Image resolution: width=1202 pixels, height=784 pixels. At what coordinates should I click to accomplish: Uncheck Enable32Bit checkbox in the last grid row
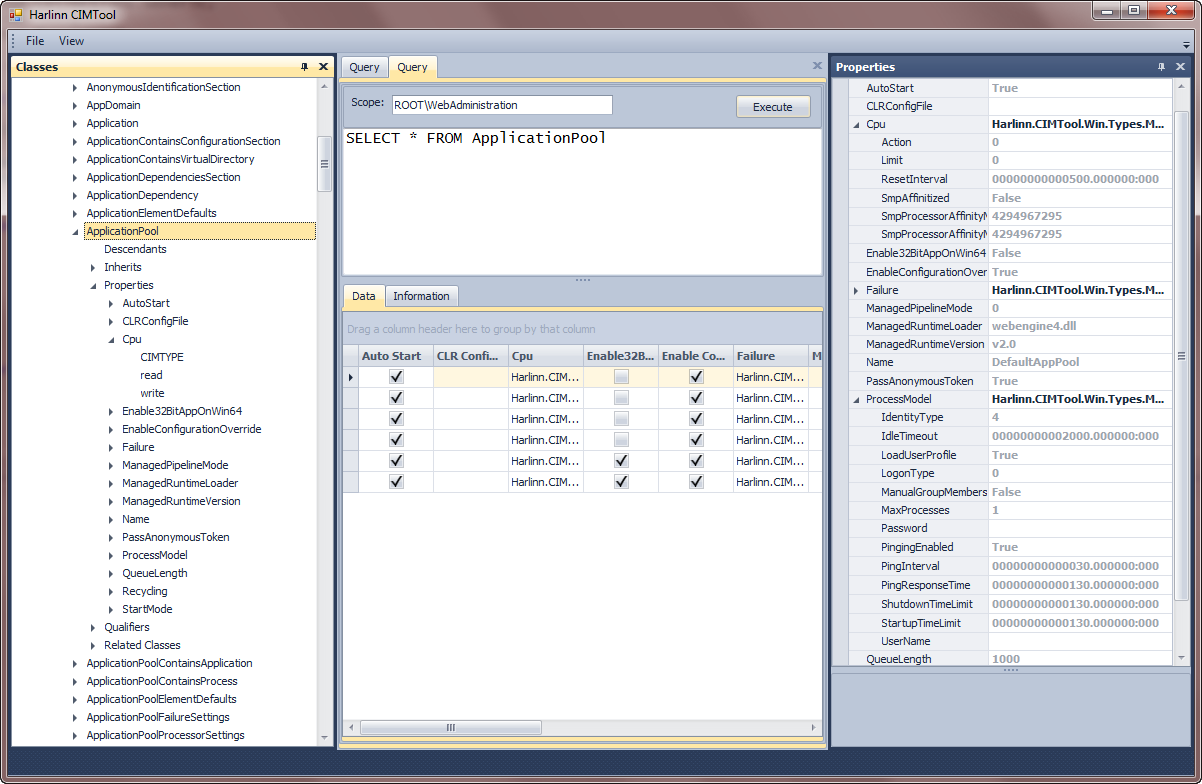tap(621, 482)
